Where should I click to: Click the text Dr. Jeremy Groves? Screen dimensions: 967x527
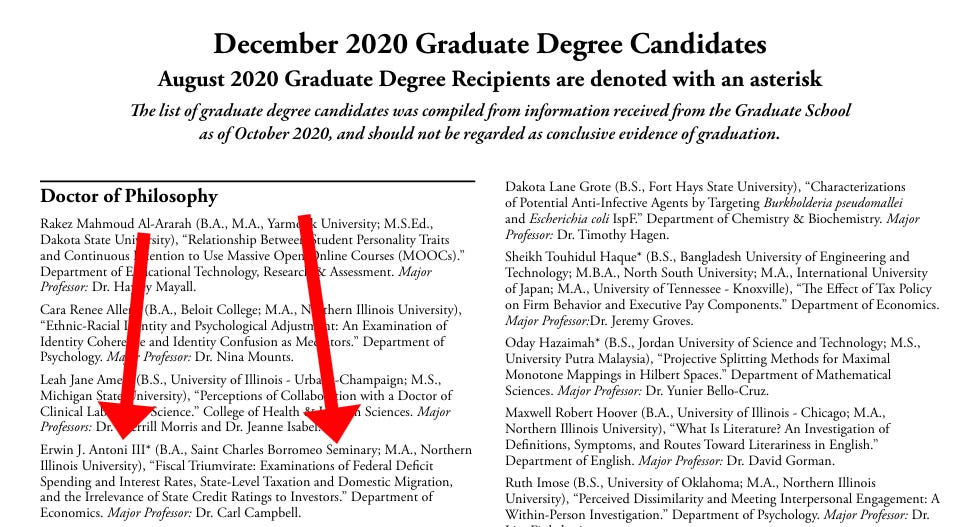pyautogui.click(x=641, y=321)
